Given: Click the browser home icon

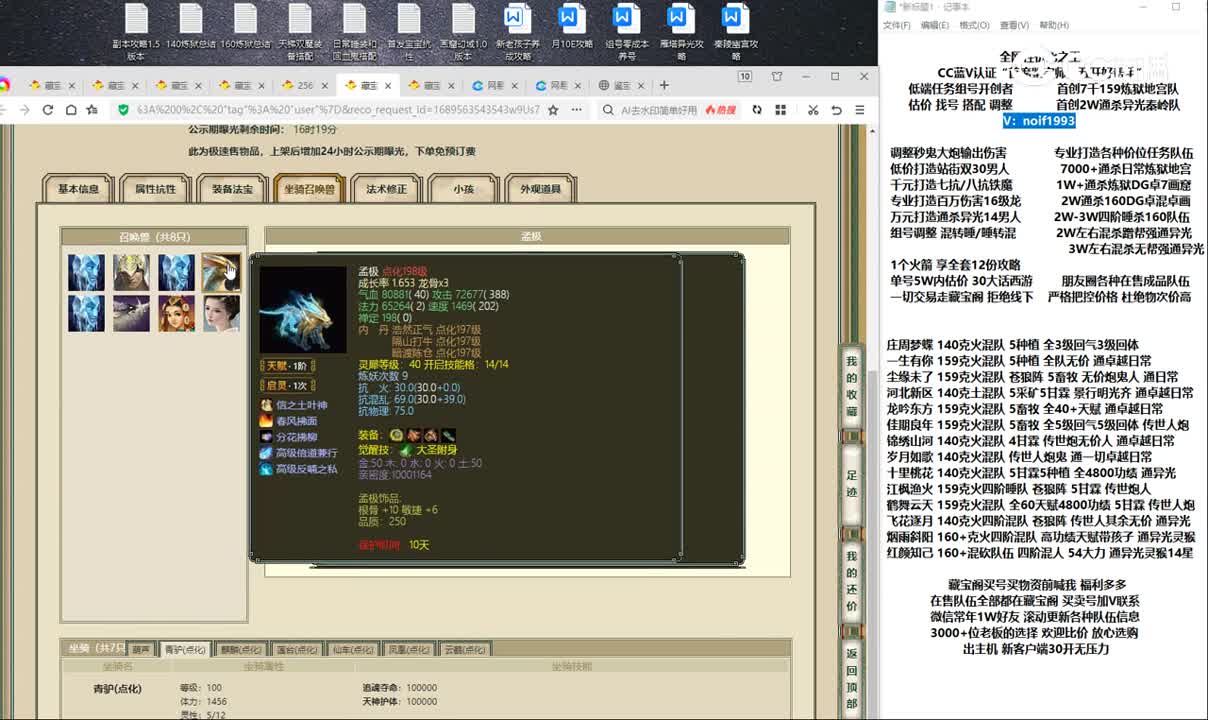Looking at the screenshot, I should click(70, 110).
